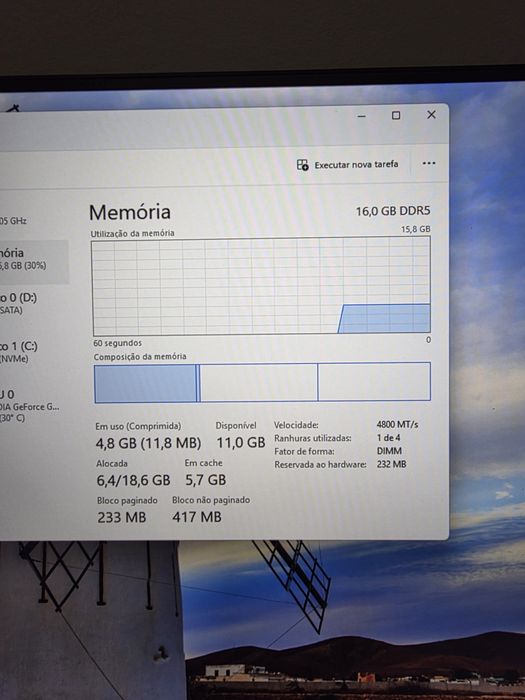Click the Alocada label
This screenshot has width=525, height=700.
[112, 463]
